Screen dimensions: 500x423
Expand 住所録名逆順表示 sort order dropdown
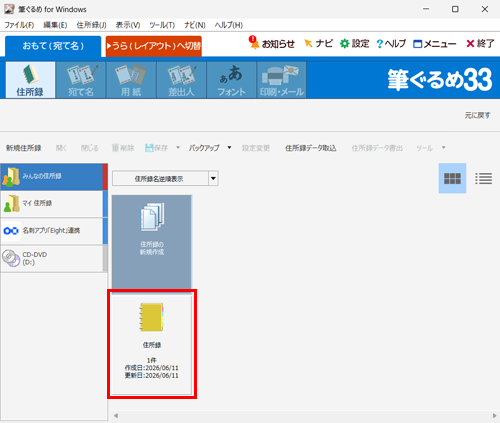tap(213, 178)
